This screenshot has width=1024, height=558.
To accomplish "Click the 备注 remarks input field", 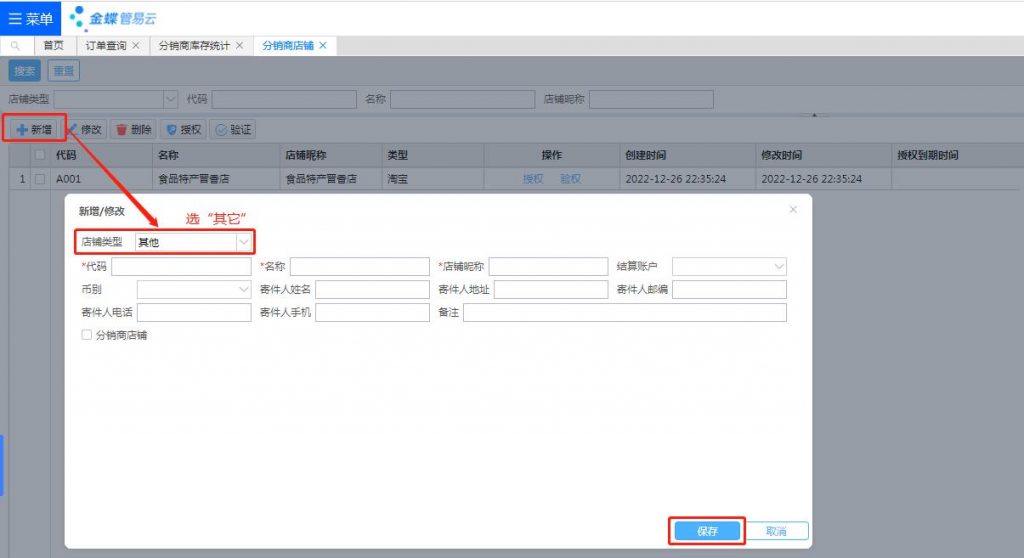I will click(x=624, y=313).
